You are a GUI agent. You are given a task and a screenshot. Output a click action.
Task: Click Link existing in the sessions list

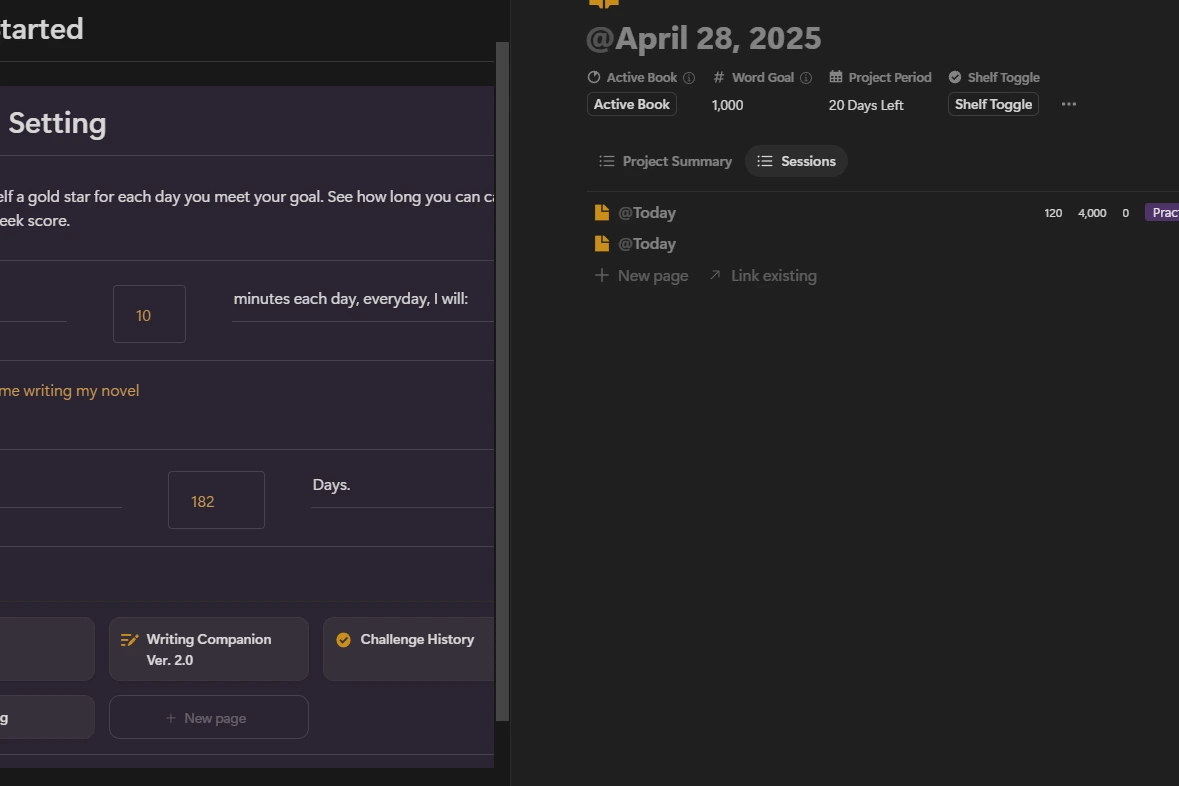tap(763, 276)
